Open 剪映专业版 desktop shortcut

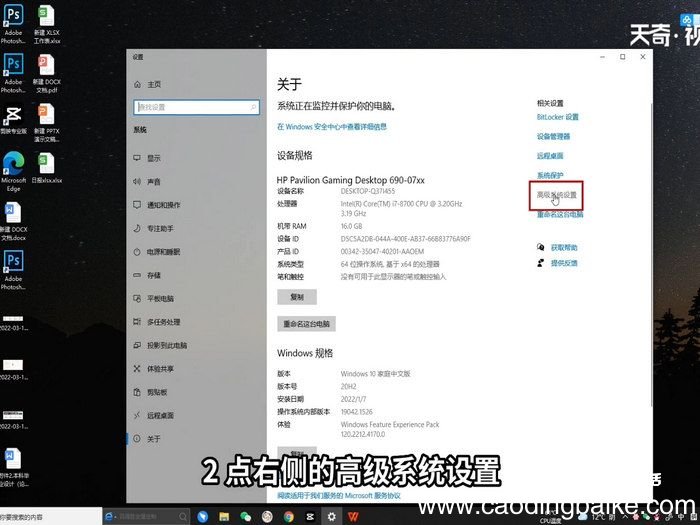[x=13, y=119]
